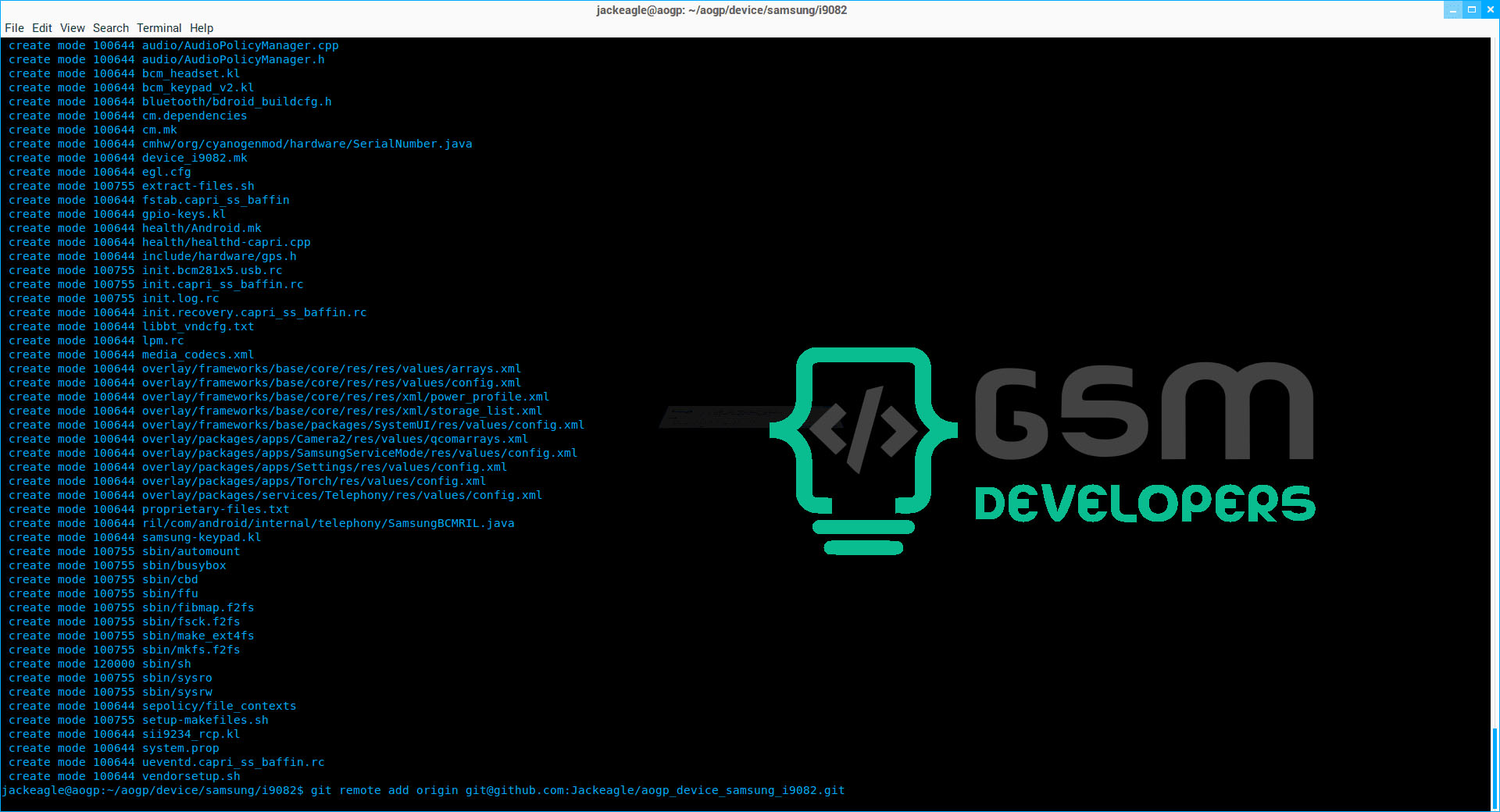The height and width of the screenshot is (812, 1500).
Task: Open the View menu
Action: [73, 28]
